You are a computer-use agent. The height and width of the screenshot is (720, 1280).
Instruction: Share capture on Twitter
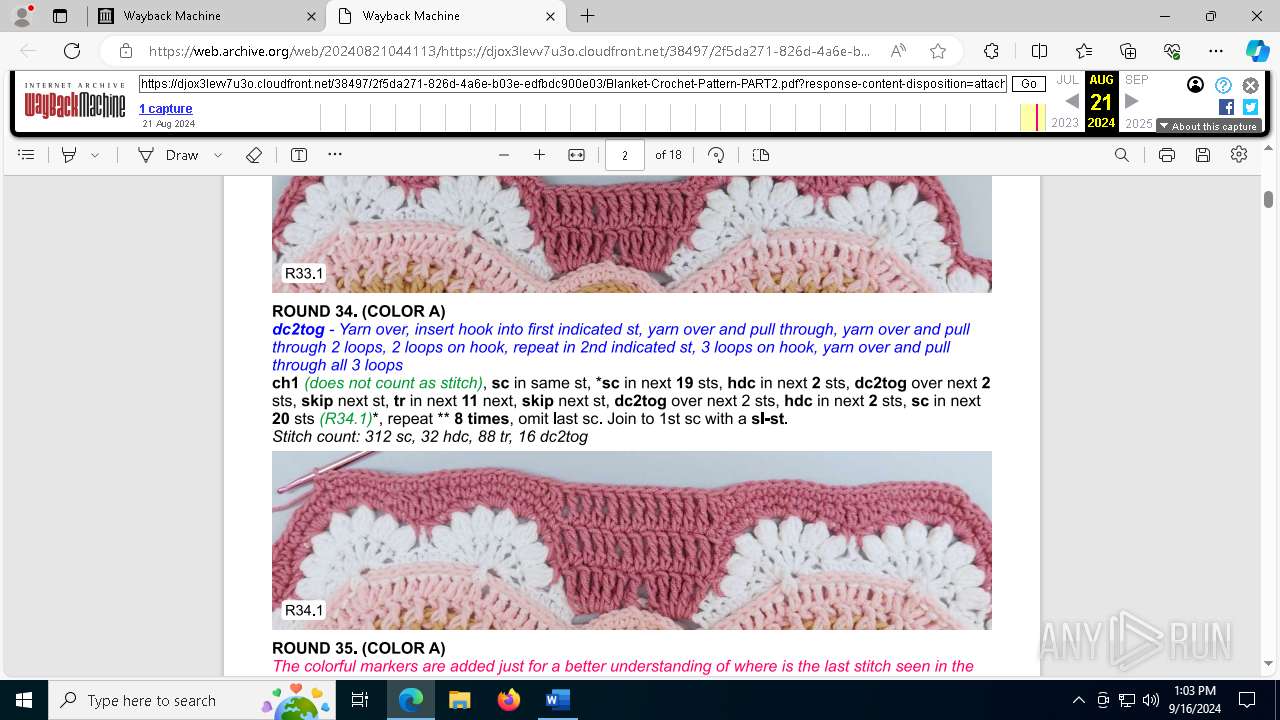1250,107
